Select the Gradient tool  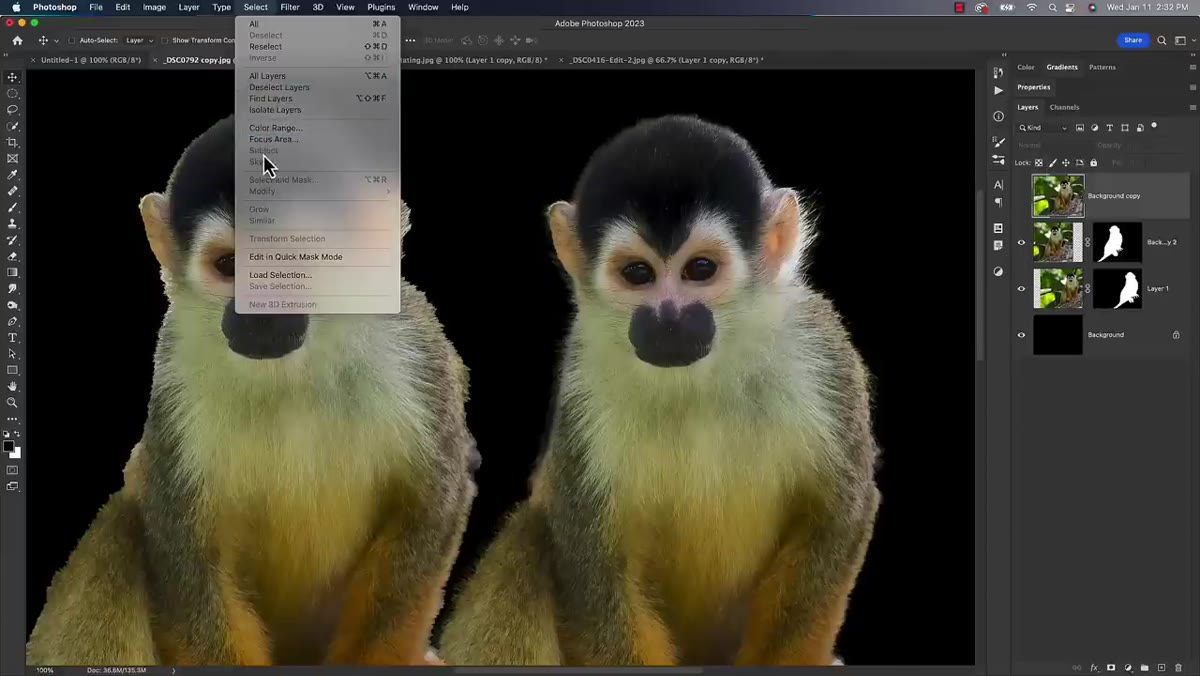click(13, 272)
